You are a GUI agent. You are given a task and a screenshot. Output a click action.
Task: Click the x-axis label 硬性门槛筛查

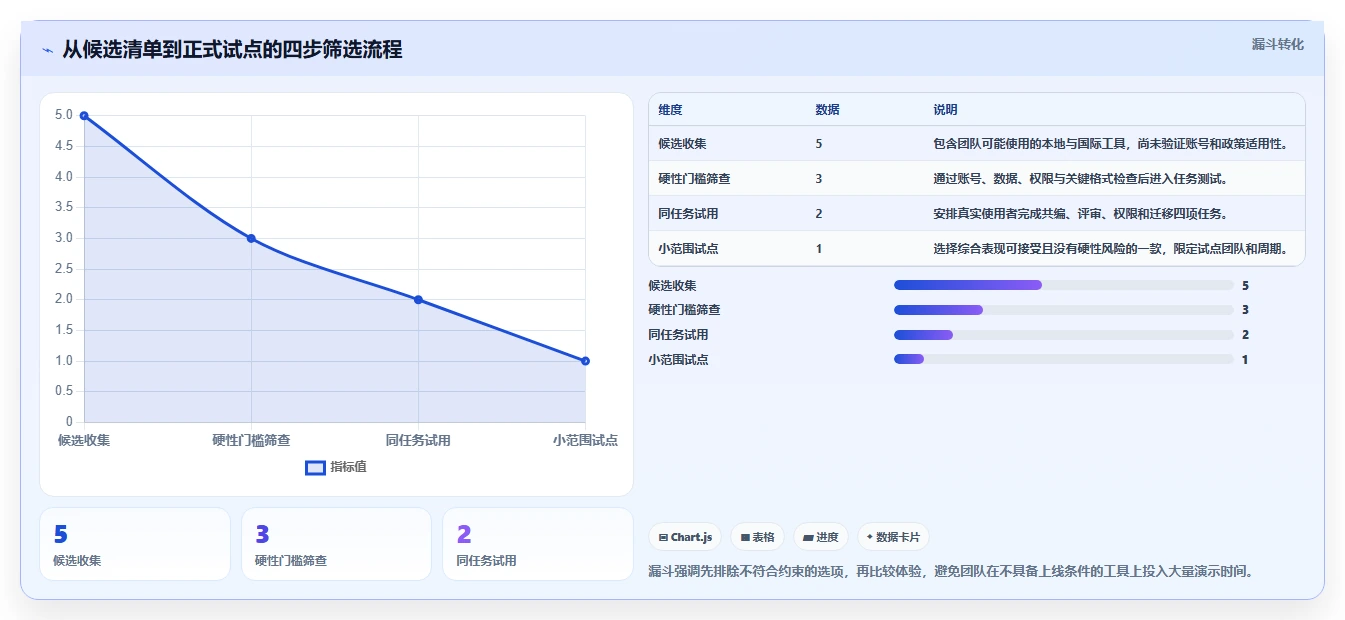(251, 440)
